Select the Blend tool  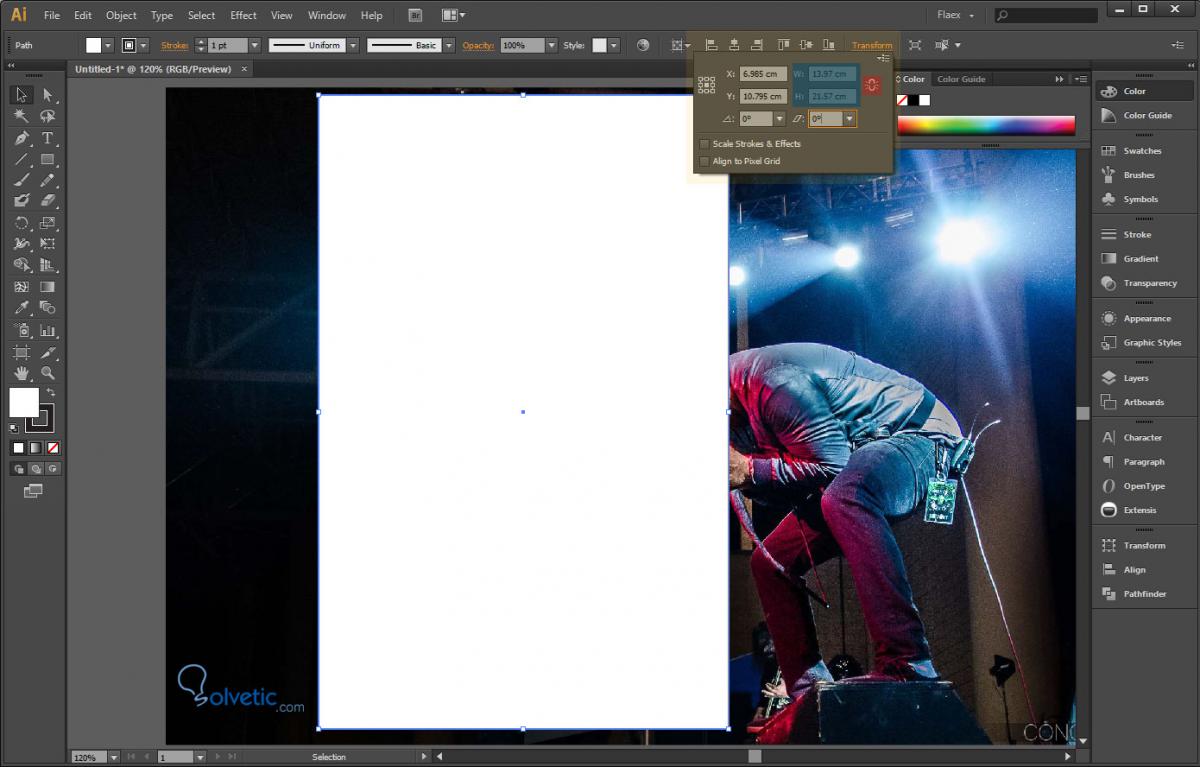[x=47, y=308]
